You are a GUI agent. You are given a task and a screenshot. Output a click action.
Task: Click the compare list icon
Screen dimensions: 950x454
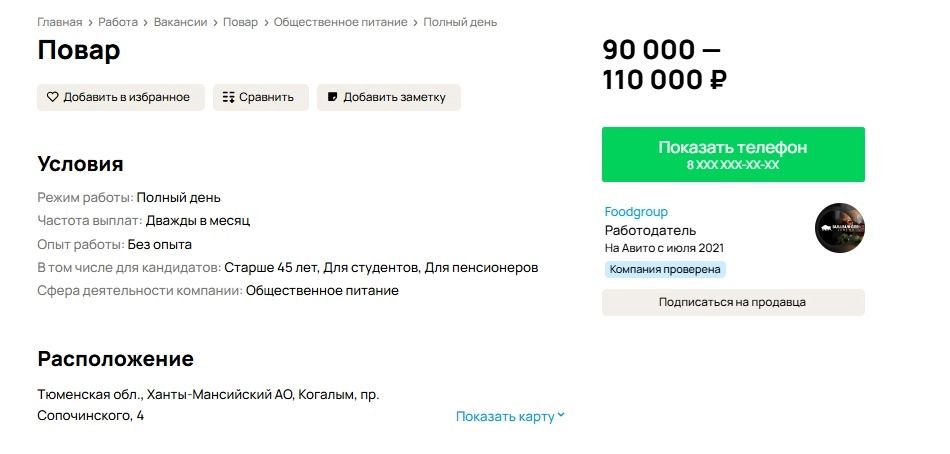(x=228, y=97)
